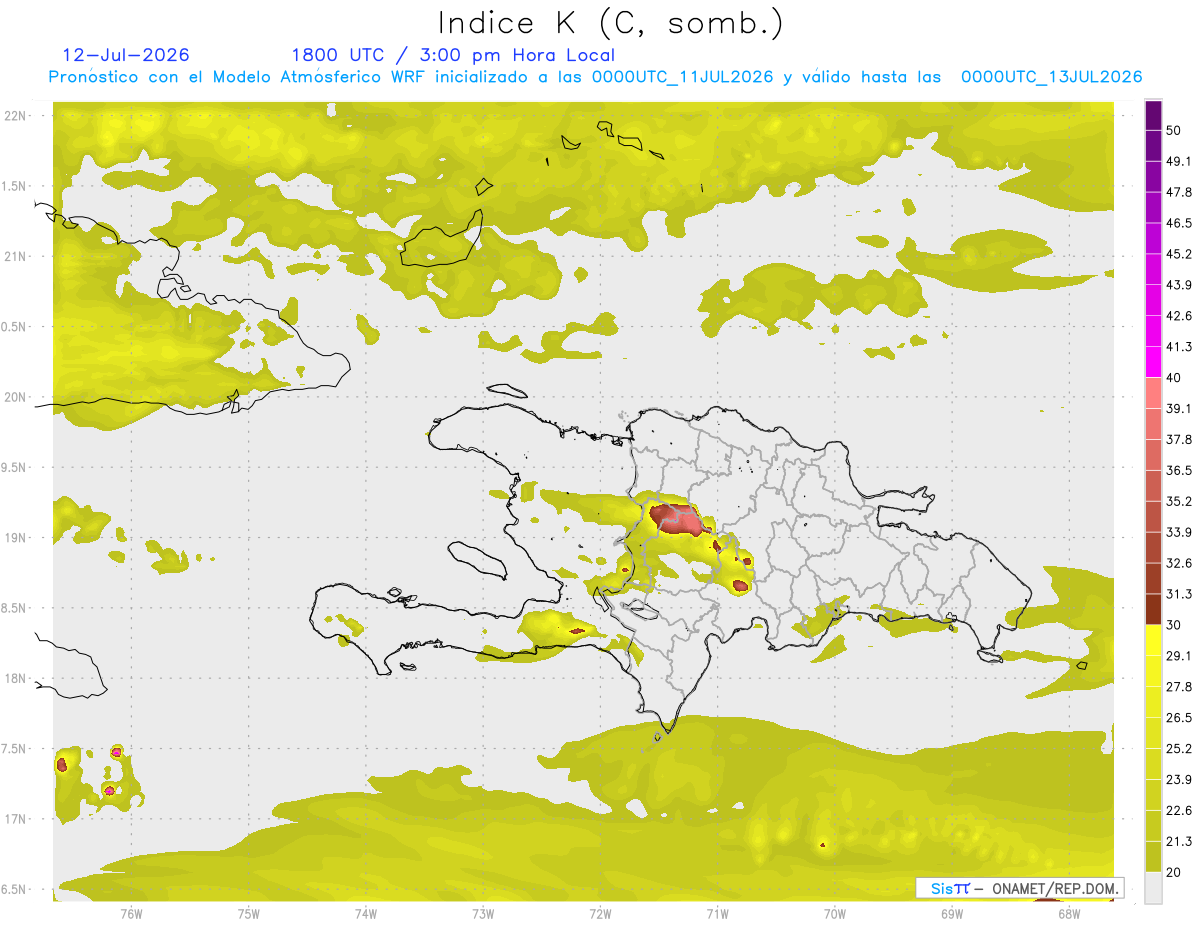Viewport: 1200px width, 927px height.
Task: Click legend value "40"
Action: pyautogui.click(x=1174, y=378)
